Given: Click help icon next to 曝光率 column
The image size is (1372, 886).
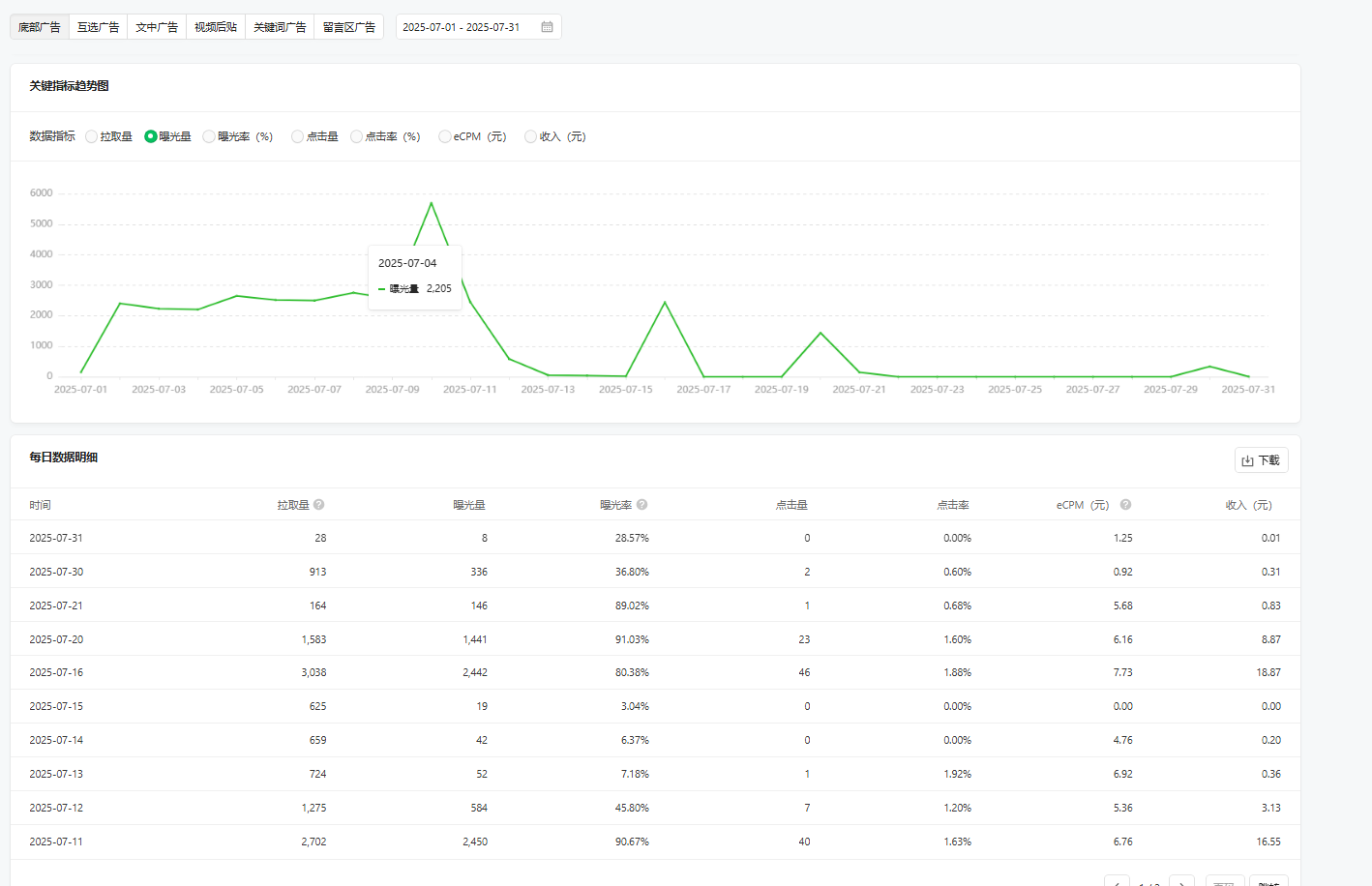Looking at the screenshot, I should coord(642,505).
